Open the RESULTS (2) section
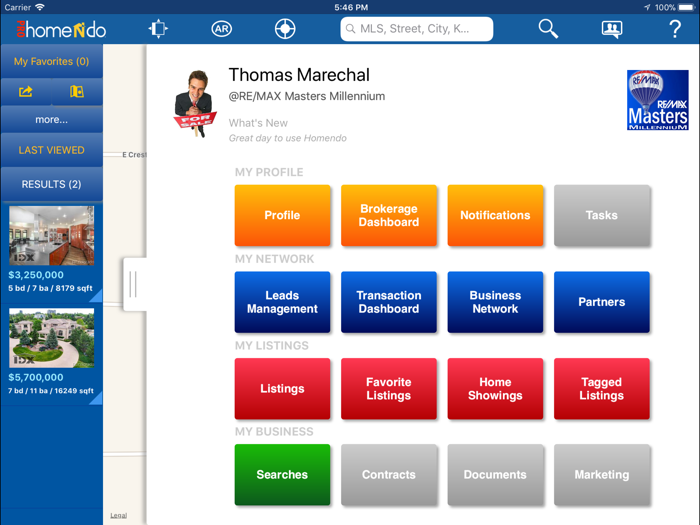 [x=51, y=184]
